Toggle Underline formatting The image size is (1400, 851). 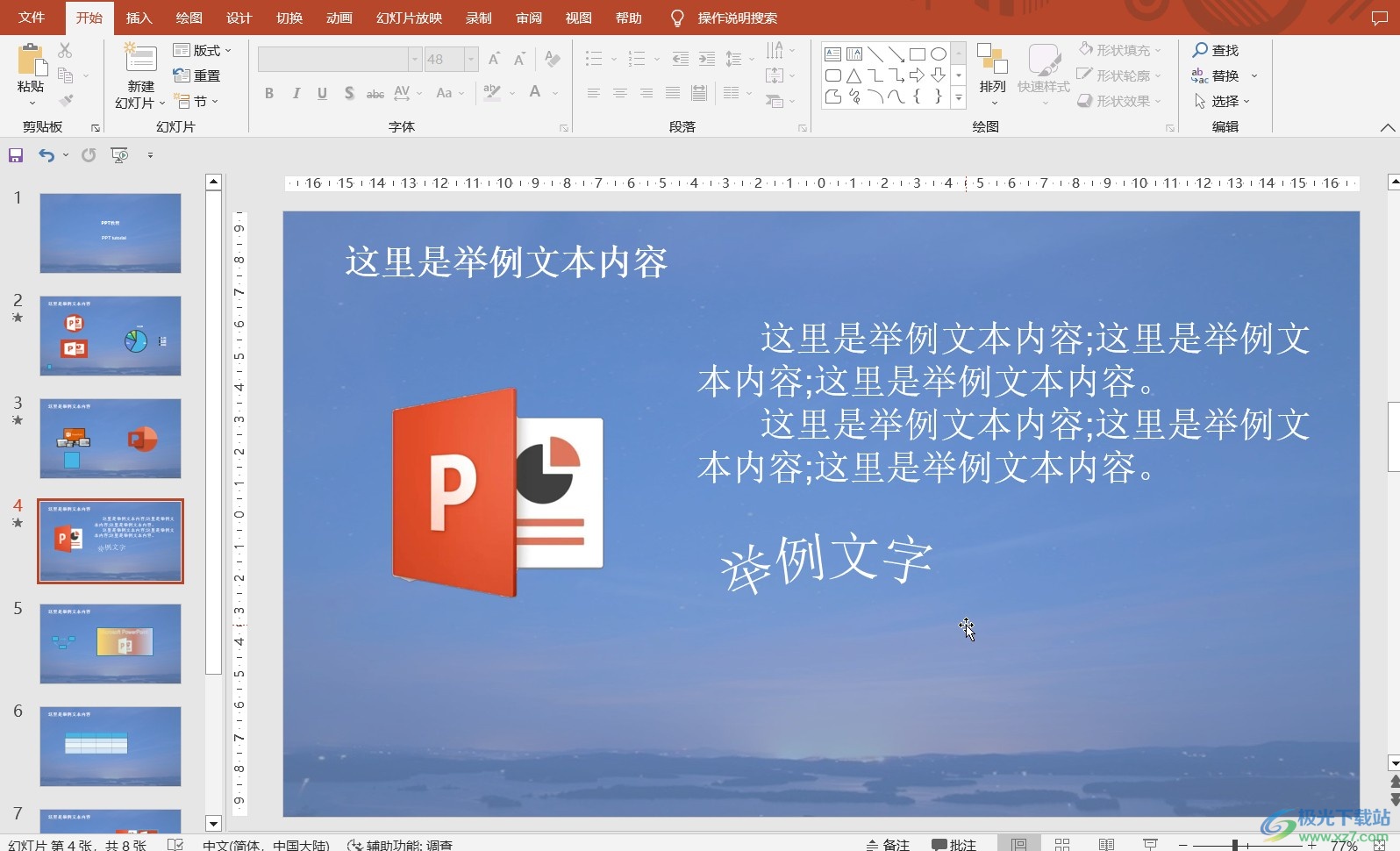323,93
